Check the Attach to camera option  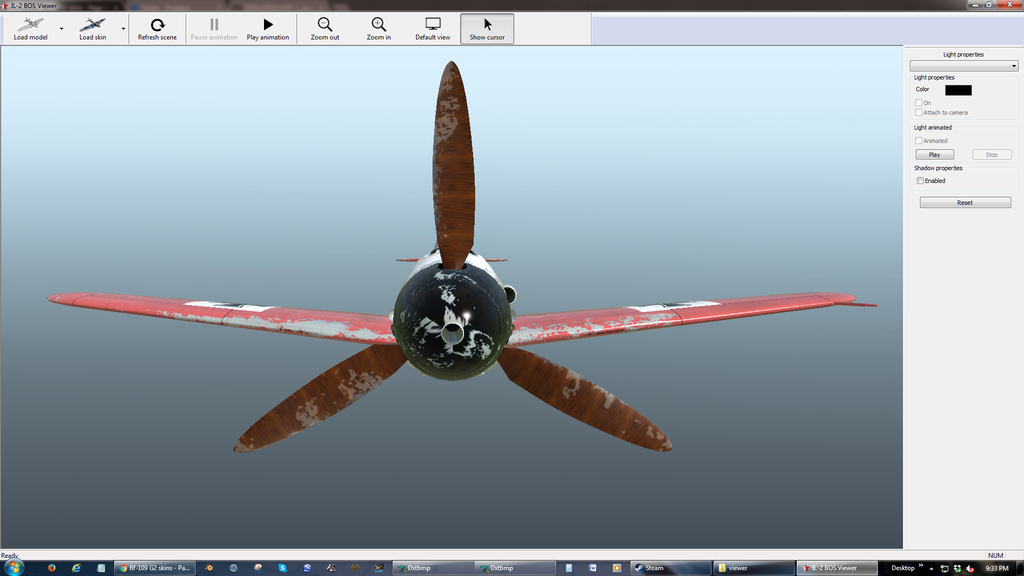tap(919, 112)
